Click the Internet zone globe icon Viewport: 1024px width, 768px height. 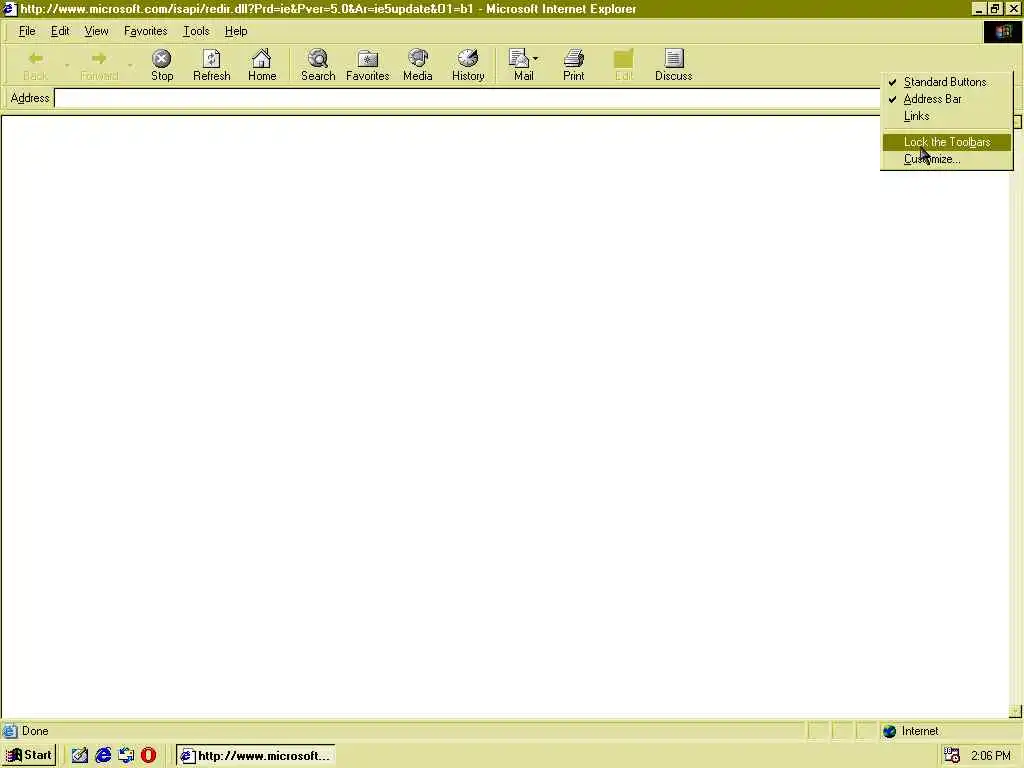889,731
